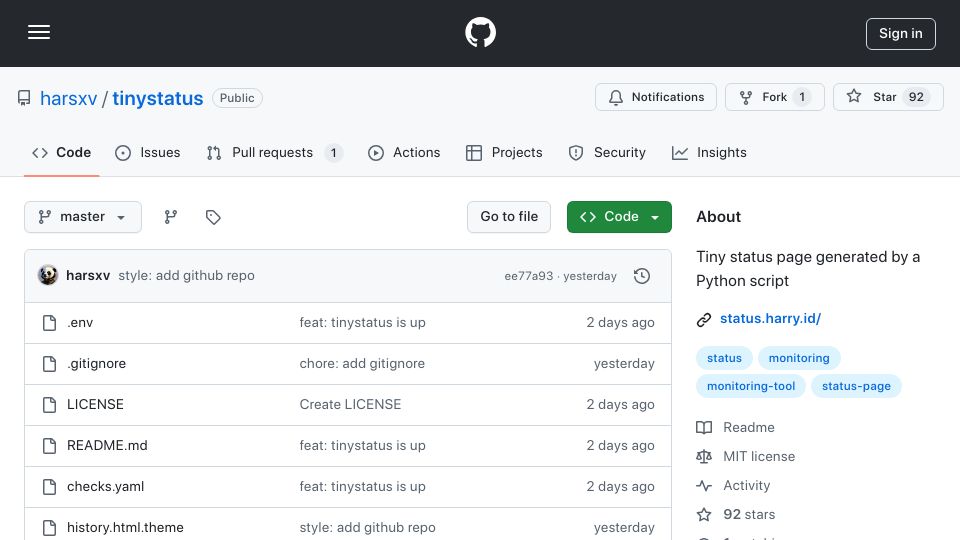Open the README.md file
Screen dimensions: 960x540
107,446
